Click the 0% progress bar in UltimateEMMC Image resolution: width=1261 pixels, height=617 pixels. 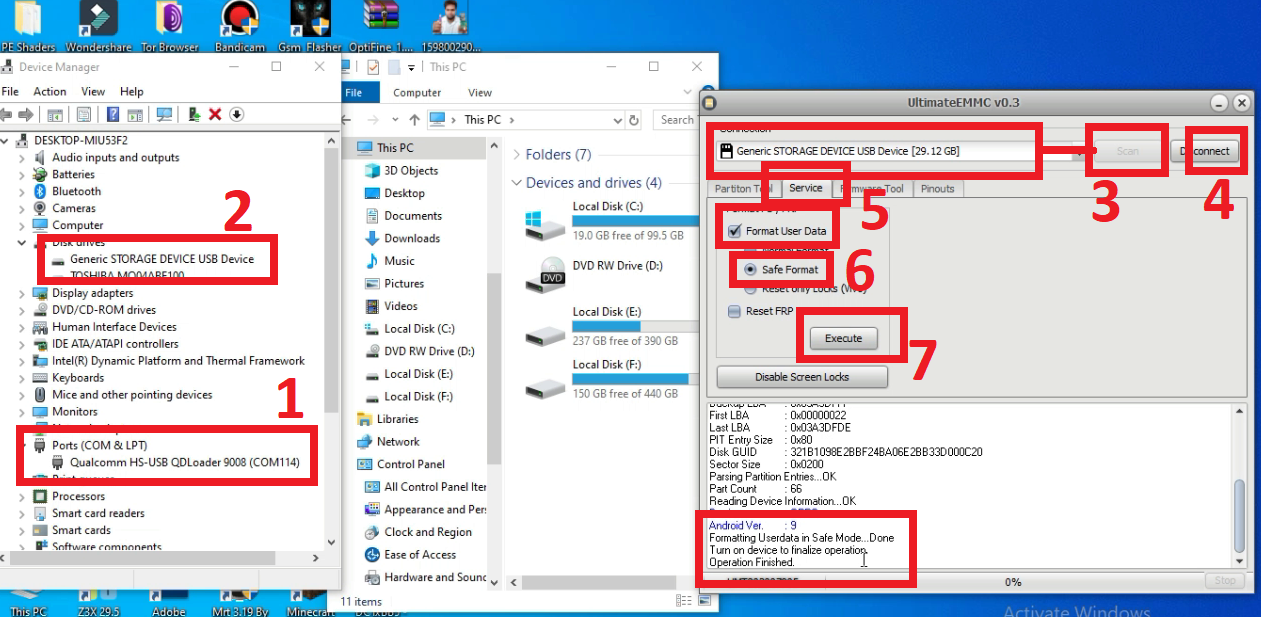pos(1012,581)
